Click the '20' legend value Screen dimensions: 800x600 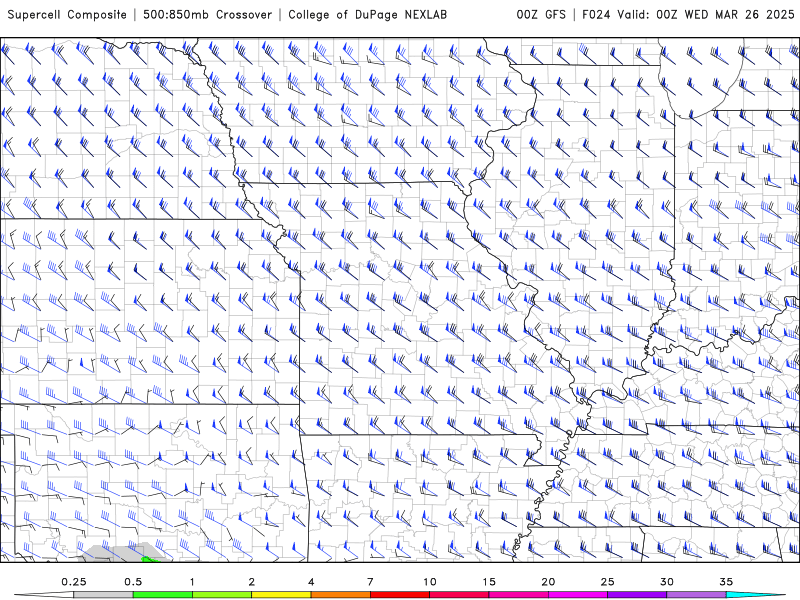click(x=548, y=582)
